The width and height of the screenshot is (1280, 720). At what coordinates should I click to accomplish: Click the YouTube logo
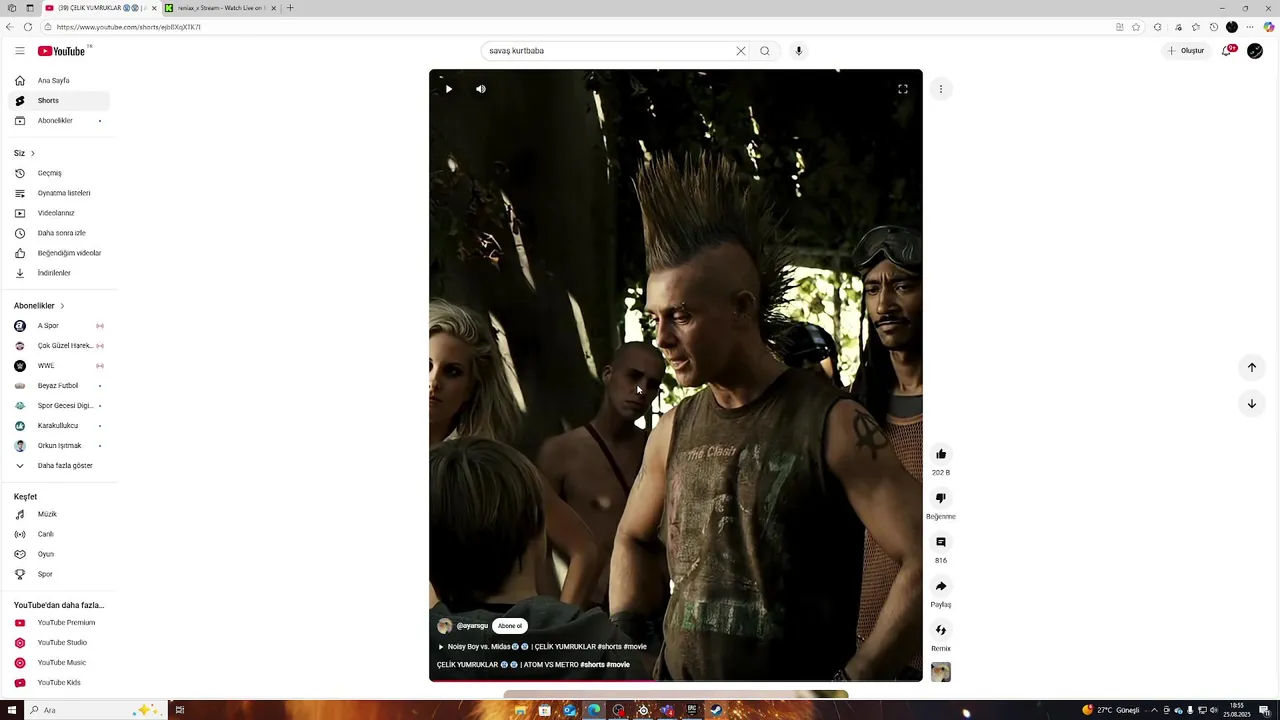62,51
